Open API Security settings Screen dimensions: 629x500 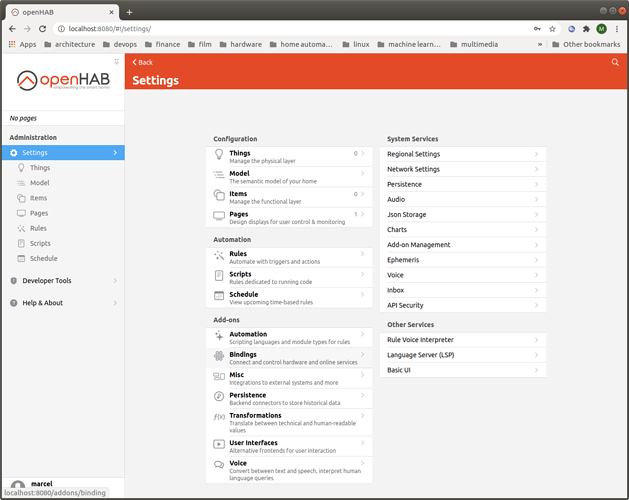(x=463, y=305)
